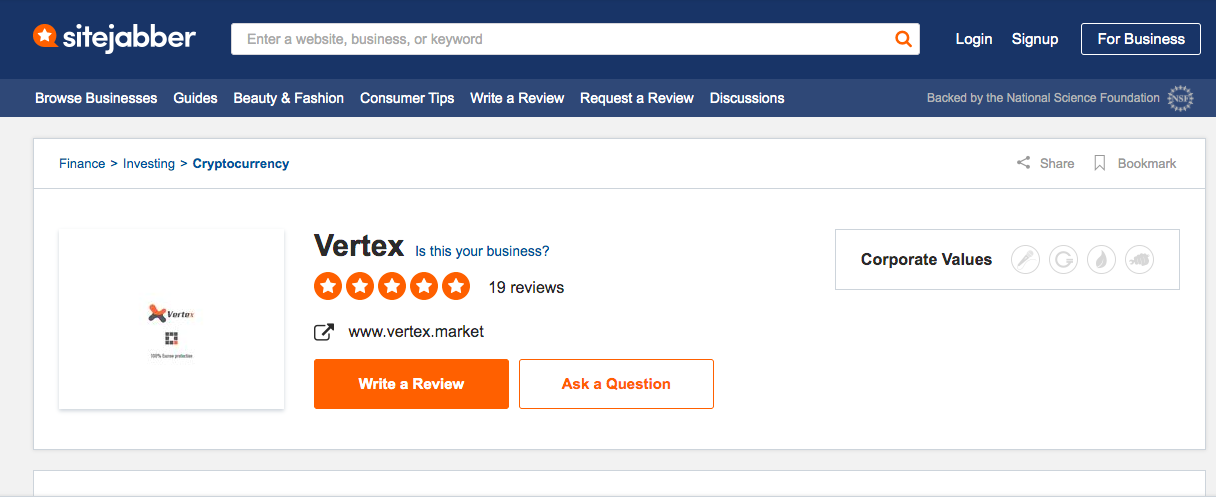The height and width of the screenshot is (500, 1216).
Task: Open the Beauty & Fashion menu
Action: click(289, 98)
